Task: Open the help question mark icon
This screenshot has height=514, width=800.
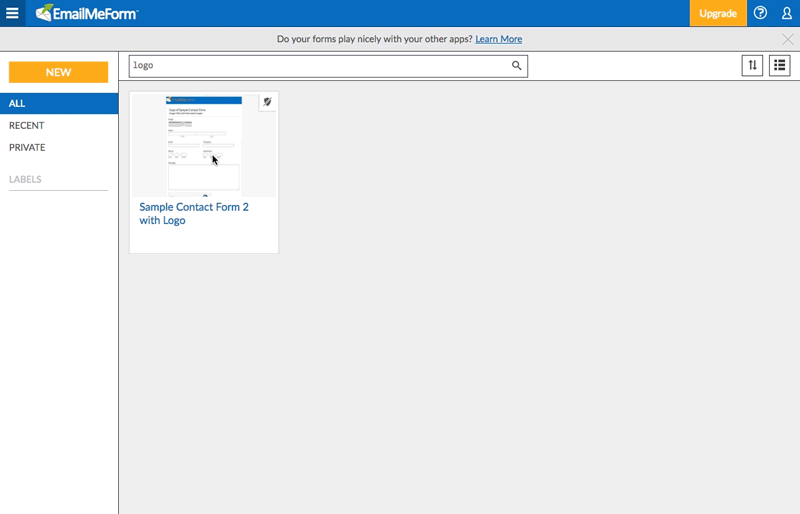Action: (760, 13)
